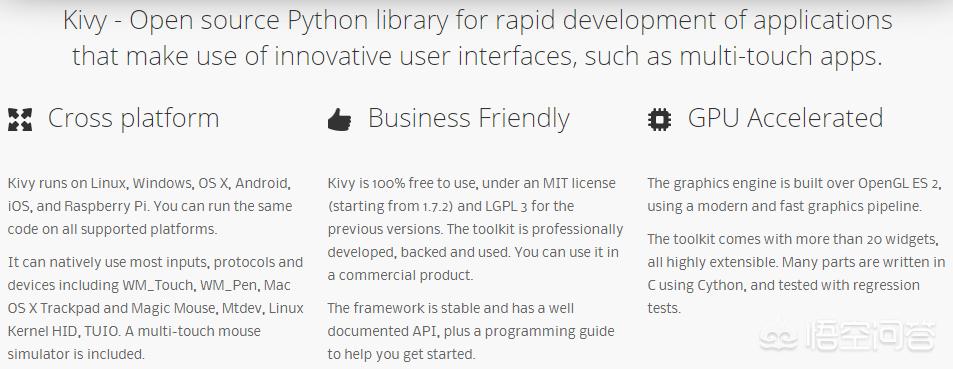The image size is (953, 369).
Task: Click the line 'code on all supported platforms.'
Action: (x=112, y=229)
